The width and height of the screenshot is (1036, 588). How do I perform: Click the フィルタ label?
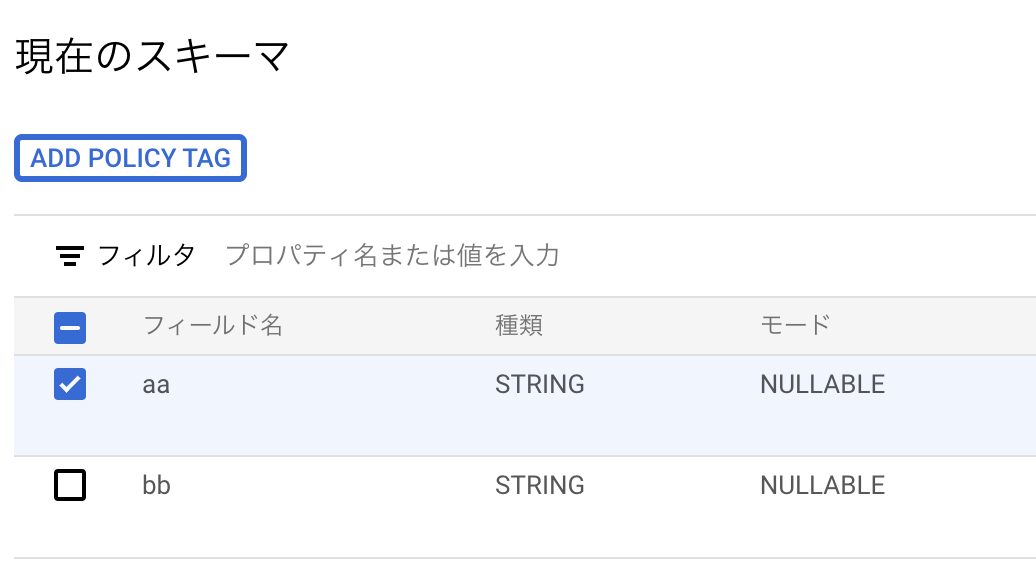click(146, 256)
